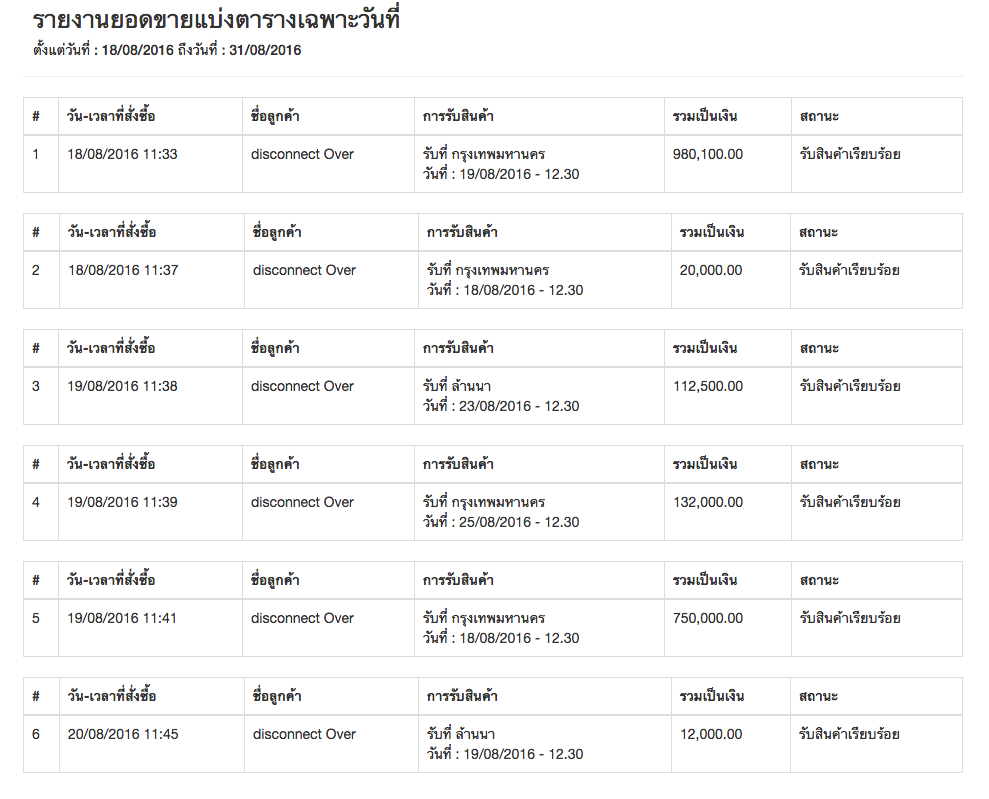Select the 980,100.00 total amount cell
989x799 pixels.
click(708, 154)
